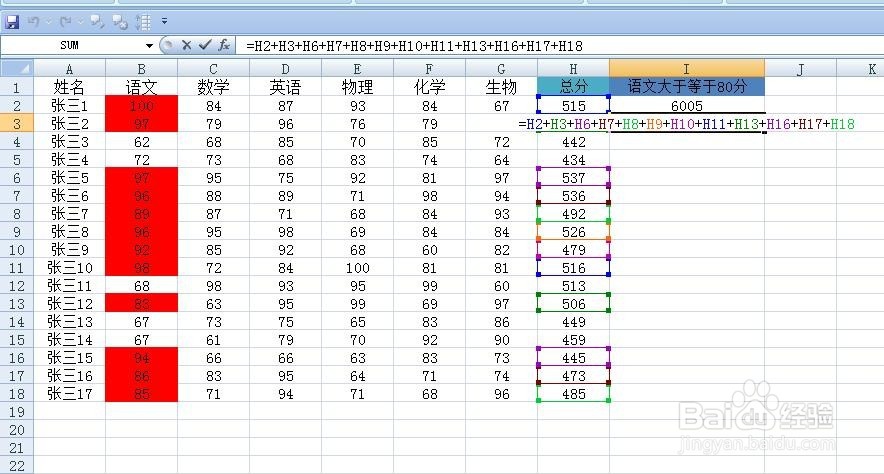Click header cell 化学
The width and height of the screenshot is (884, 474).
pyautogui.click(x=430, y=87)
